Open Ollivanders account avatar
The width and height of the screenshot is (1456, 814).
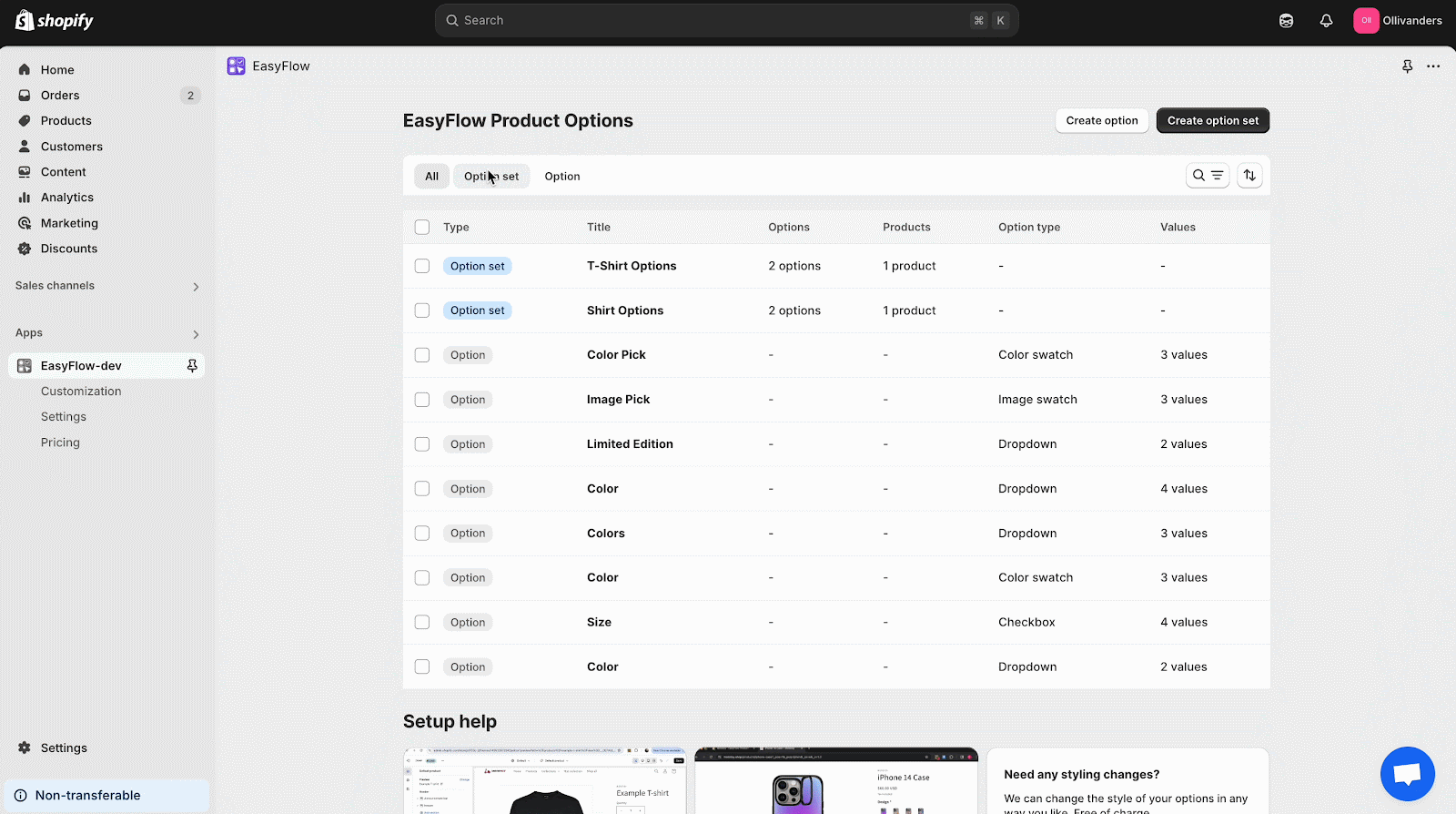pos(1366,20)
